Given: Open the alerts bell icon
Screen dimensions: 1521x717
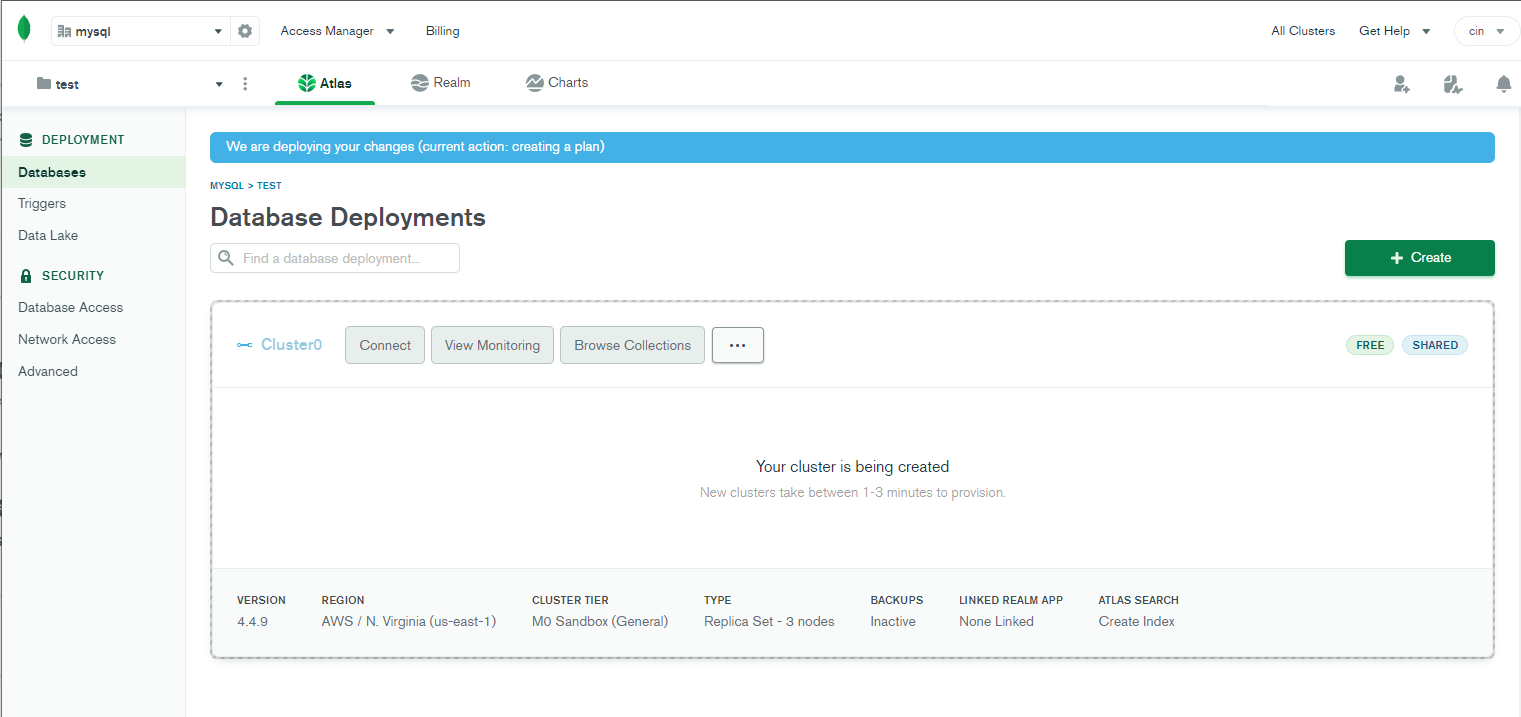Looking at the screenshot, I should coord(1503,84).
